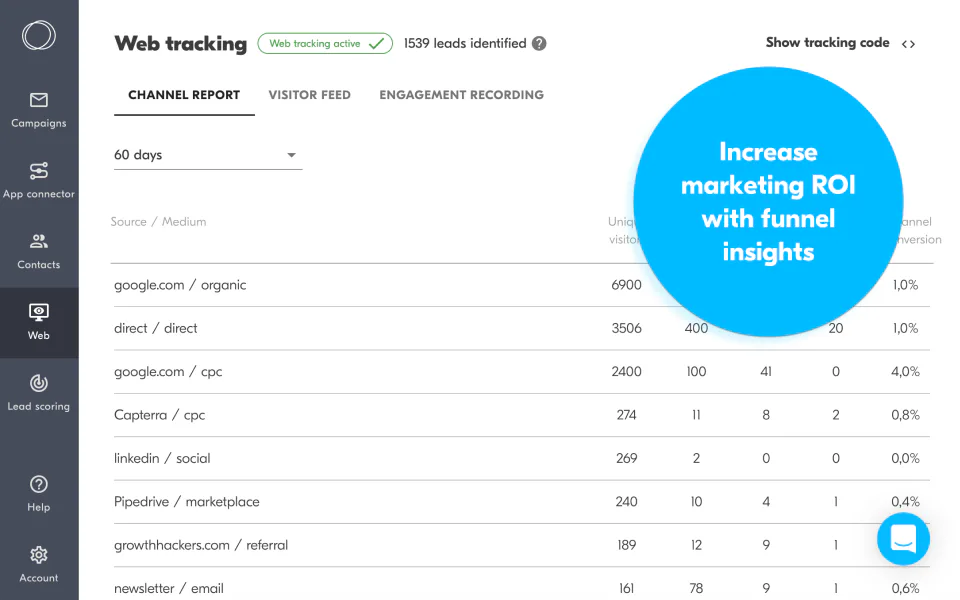Select the Web tracking sidebar icon
The height and width of the screenshot is (600, 960).
[x=39, y=322]
